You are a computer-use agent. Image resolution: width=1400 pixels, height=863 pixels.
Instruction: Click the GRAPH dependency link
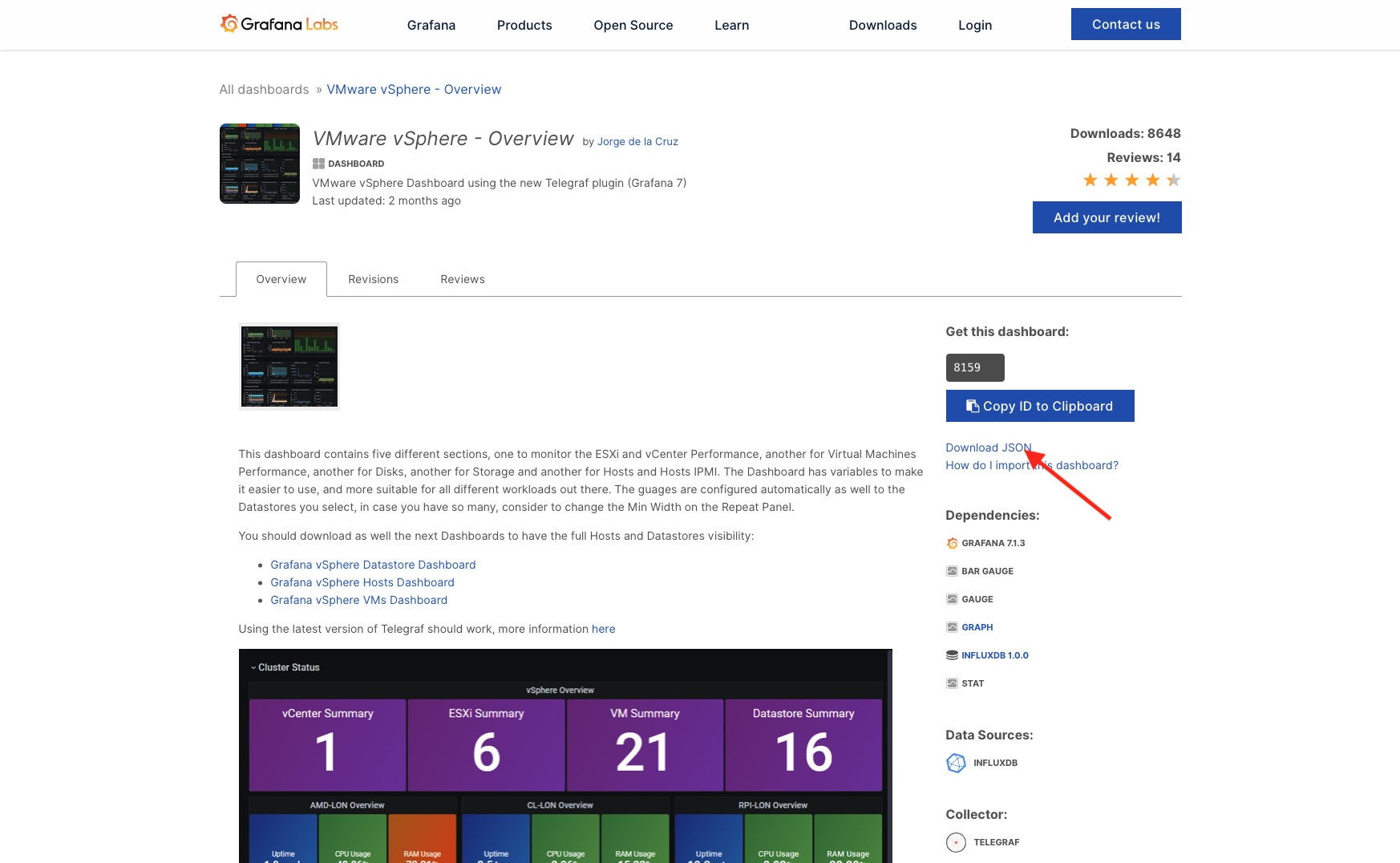tap(977, 627)
